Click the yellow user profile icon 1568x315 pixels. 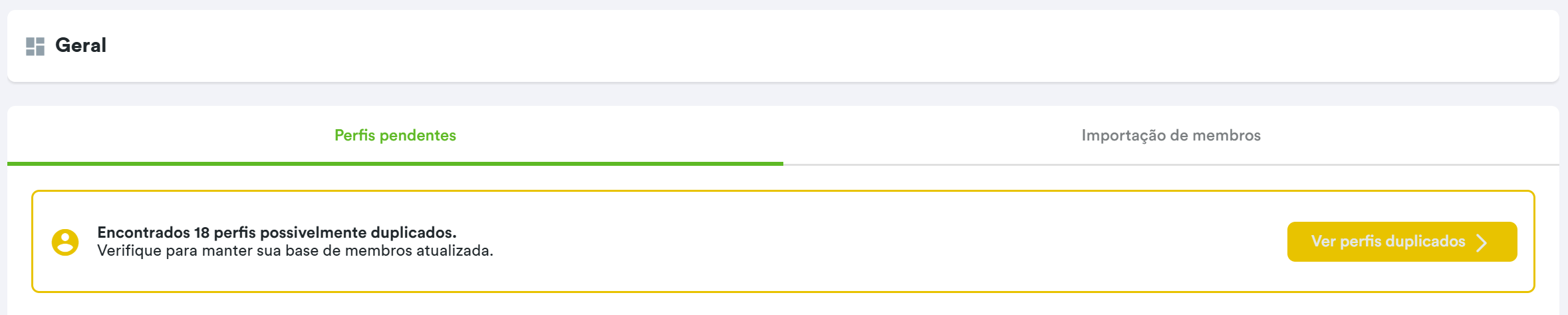[x=65, y=242]
